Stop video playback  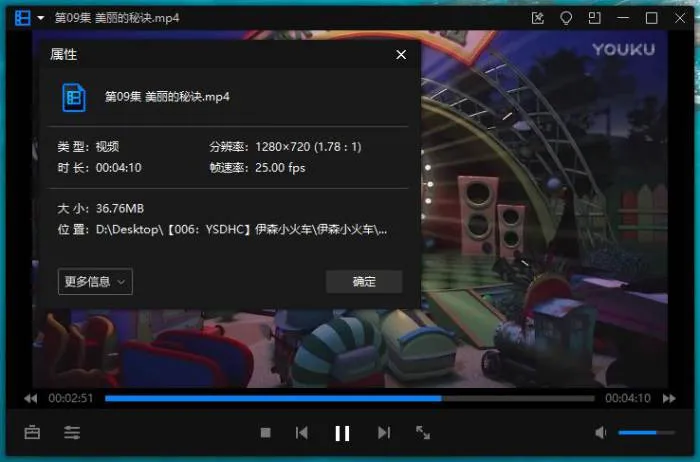(266, 433)
